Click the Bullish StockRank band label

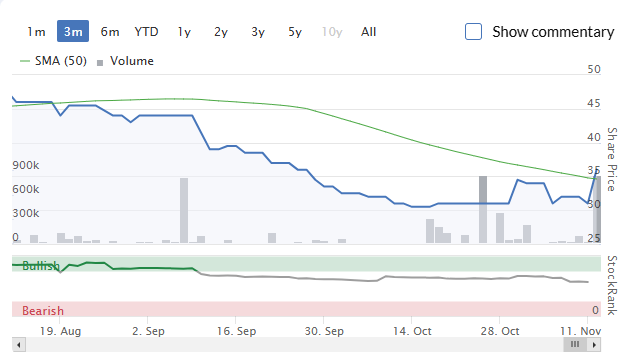point(41,265)
